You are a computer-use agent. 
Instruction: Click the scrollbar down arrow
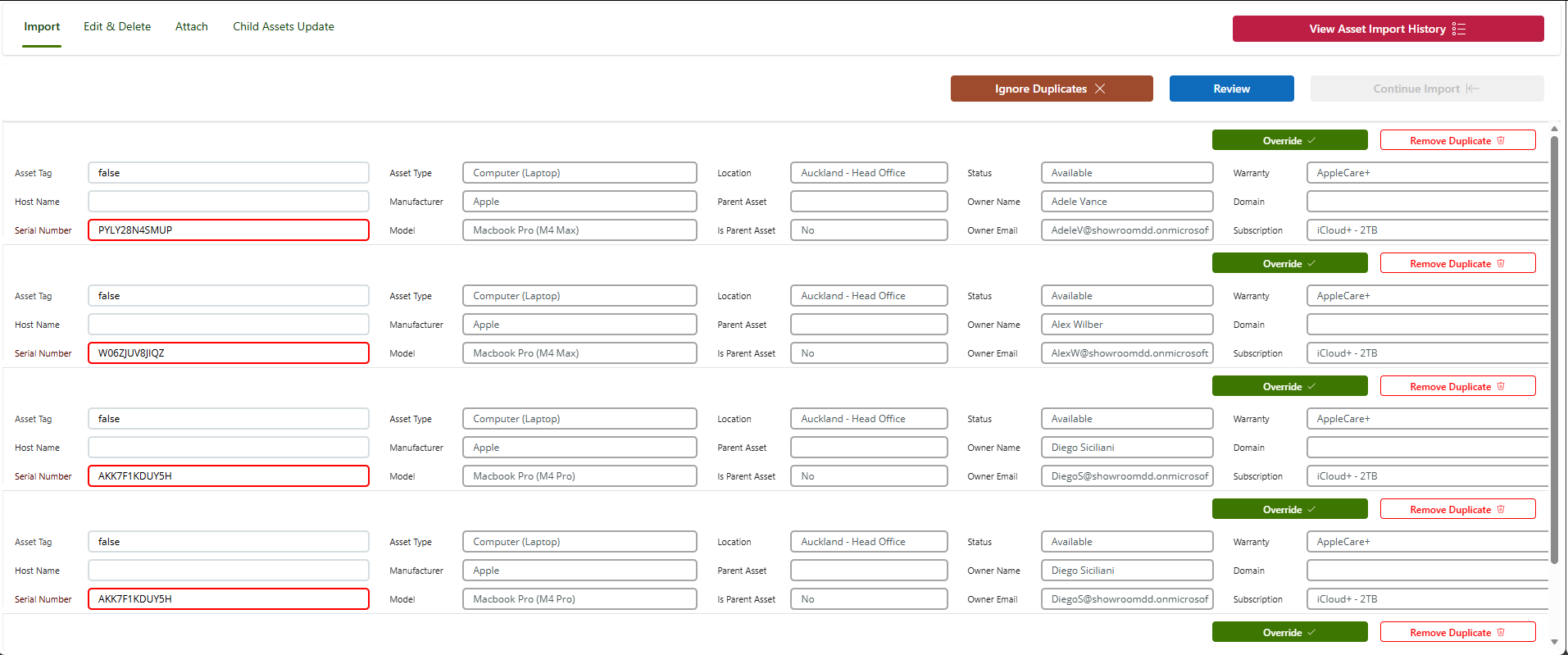pyautogui.click(x=1554, y=642)
